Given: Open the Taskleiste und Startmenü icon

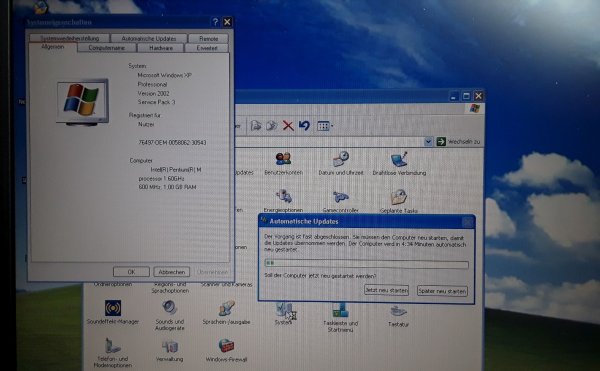Looking at the screenshot, I should 341,317.
